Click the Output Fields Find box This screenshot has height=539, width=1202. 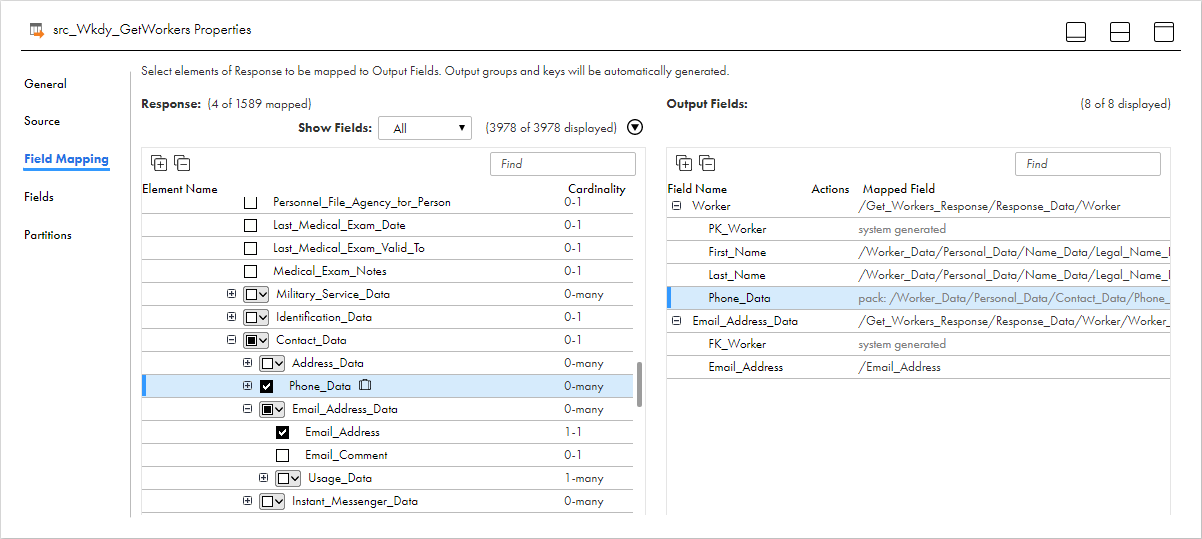pyautogui.click(x=1088, y=164)
